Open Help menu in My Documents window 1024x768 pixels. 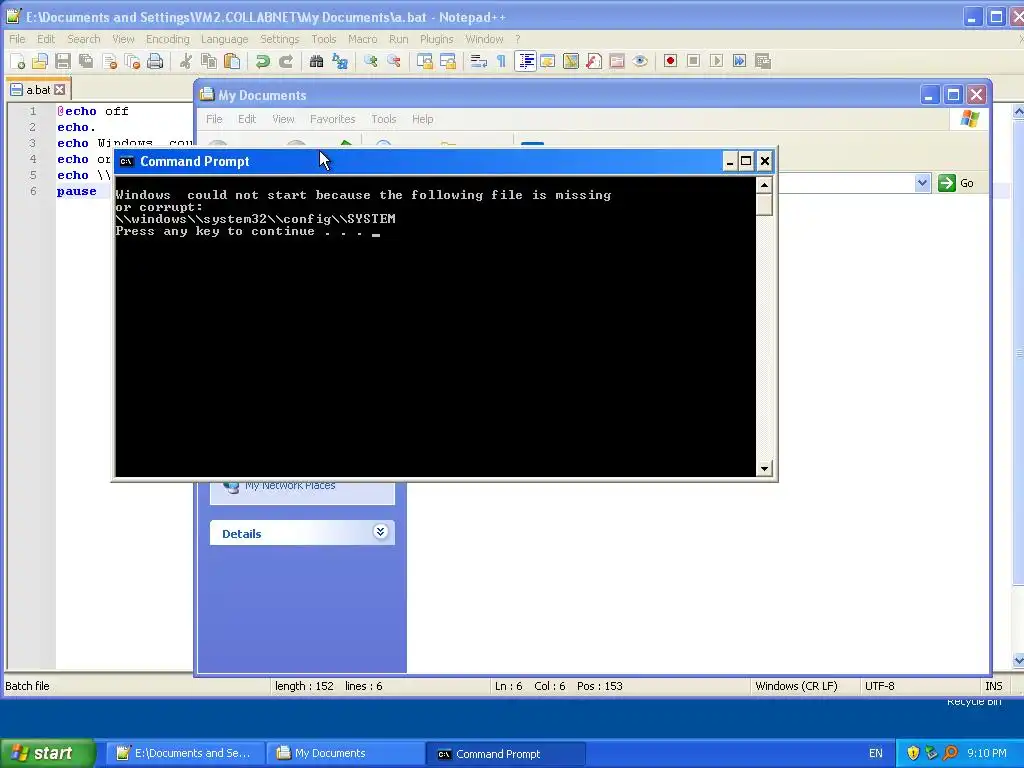[423, 119]
